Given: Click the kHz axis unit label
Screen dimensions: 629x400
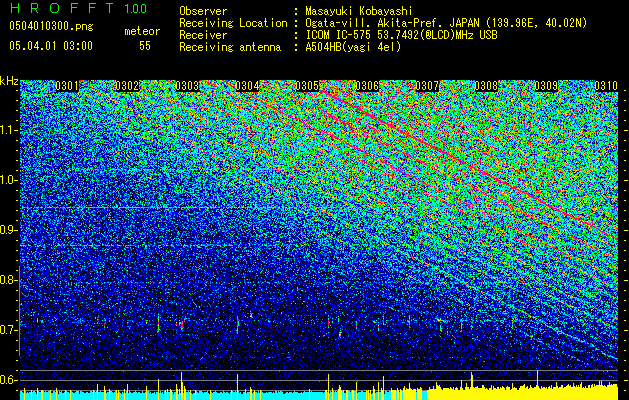Looking at the screenshot, I should (10, 81).
